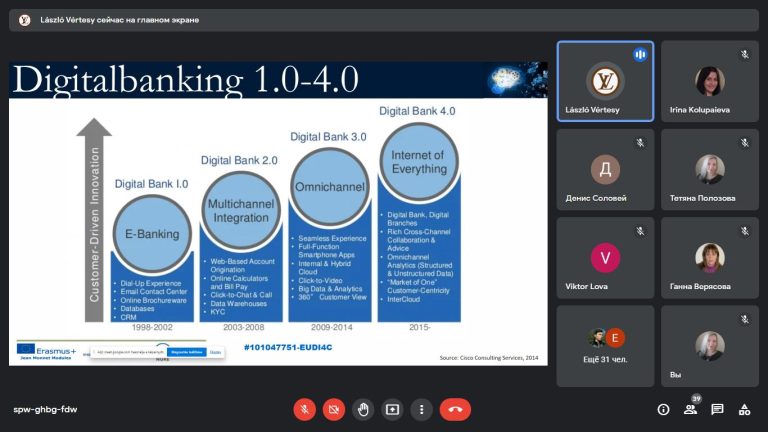This screenshot has height=432, width=768.
Task: Click the Omnichannel circle on the slide
Action: pos(330,187)
